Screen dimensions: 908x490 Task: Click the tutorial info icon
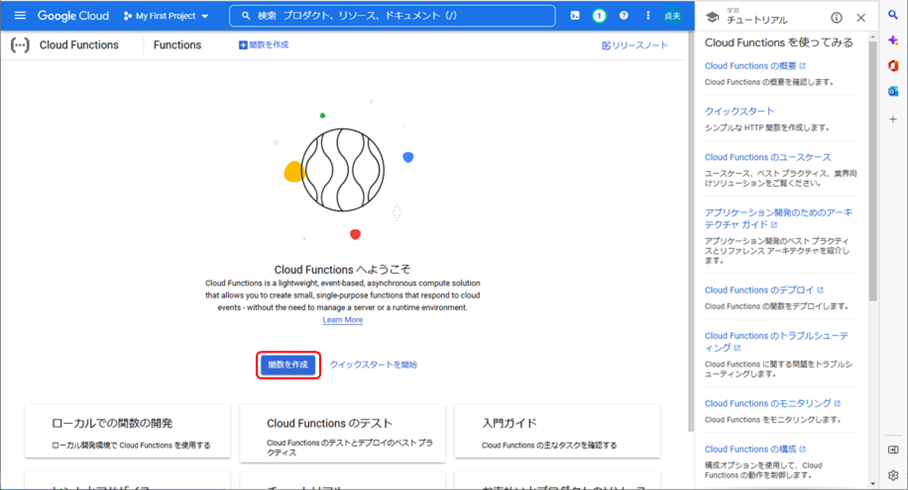pos(836,17)
